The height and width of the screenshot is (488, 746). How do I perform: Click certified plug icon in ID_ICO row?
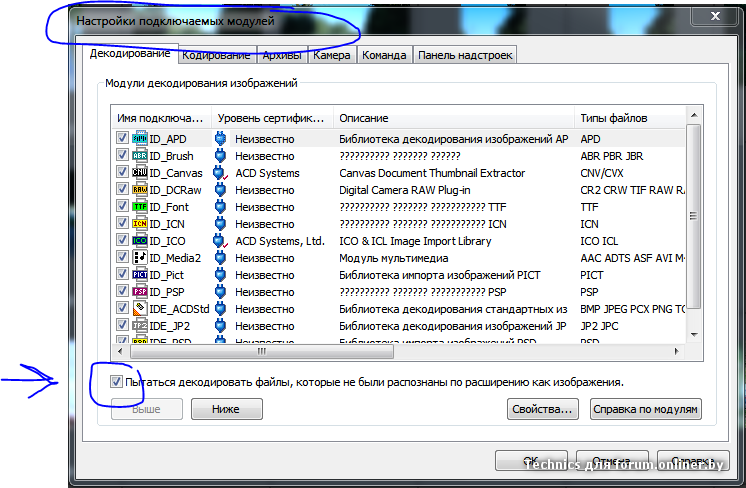click(220, 241)
